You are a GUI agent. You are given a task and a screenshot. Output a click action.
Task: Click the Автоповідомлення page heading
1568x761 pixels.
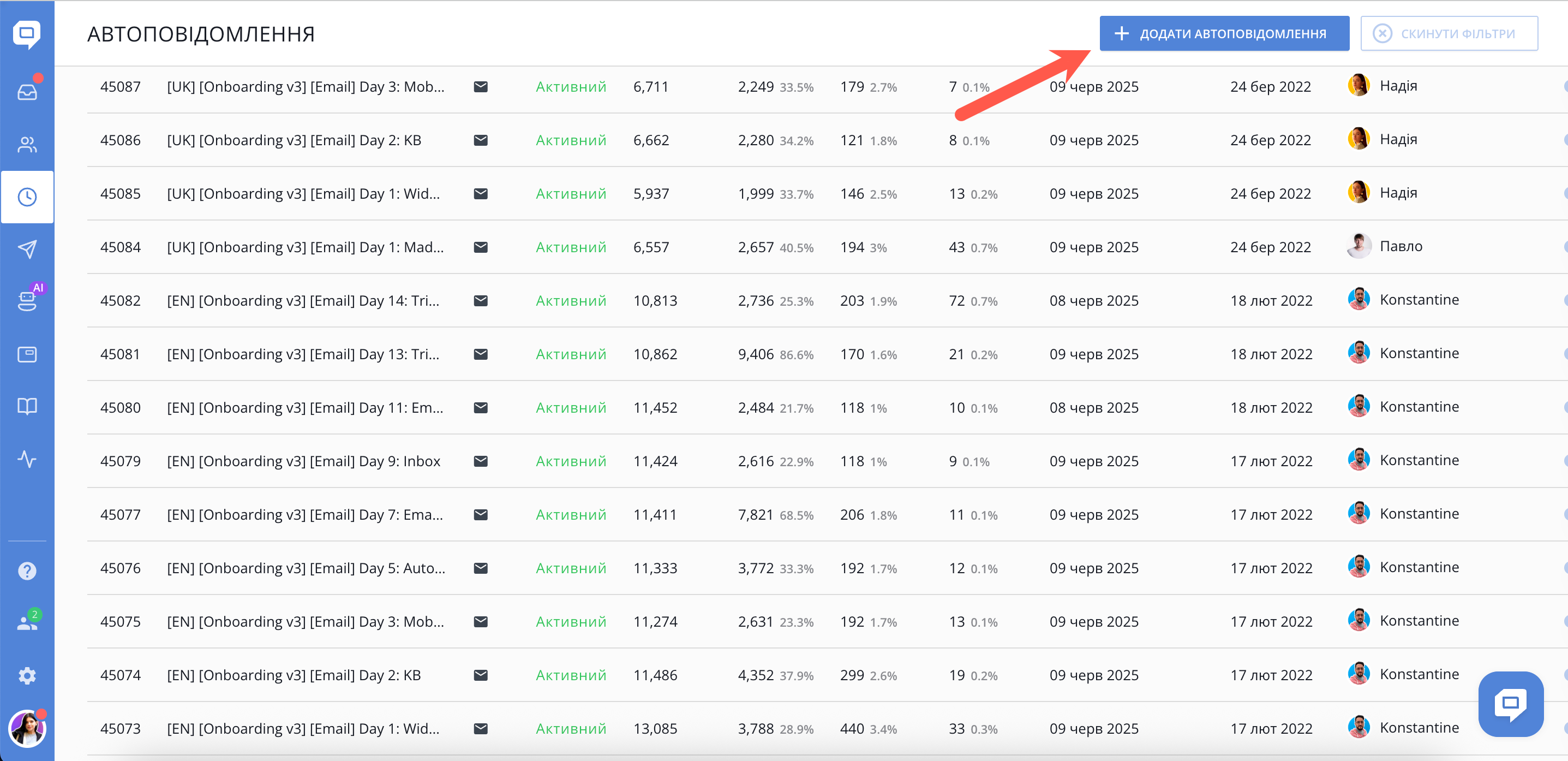pos(201,34)
